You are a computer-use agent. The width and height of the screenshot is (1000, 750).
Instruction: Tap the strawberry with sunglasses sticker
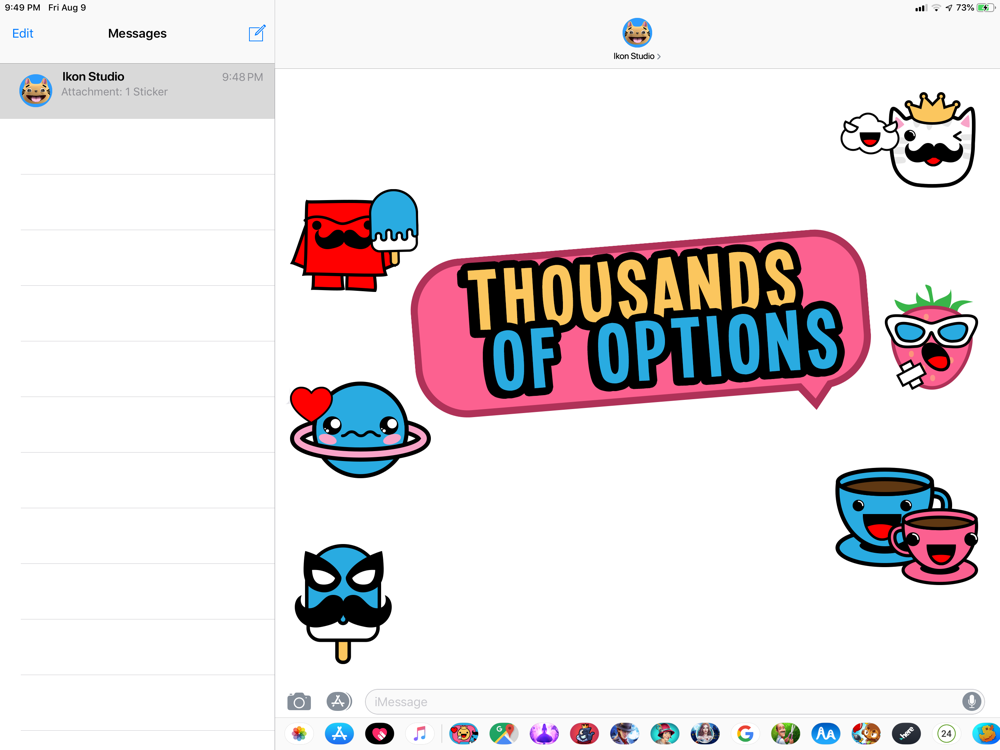tap(930, 338)
